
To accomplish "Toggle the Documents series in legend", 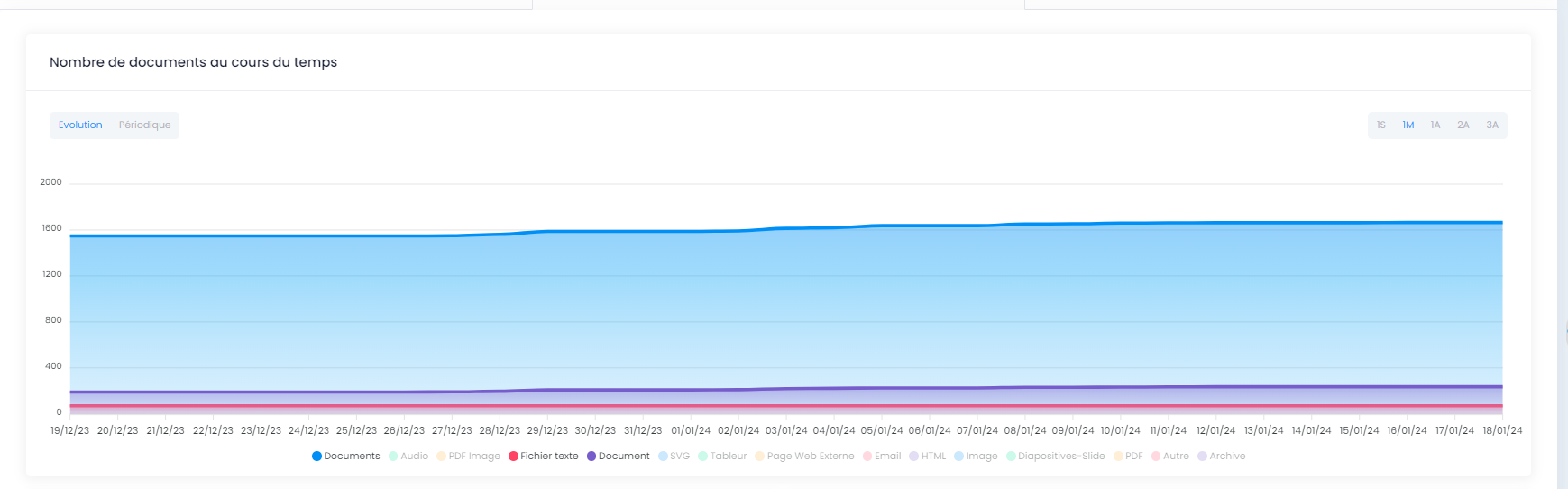I will click(x=346, y=457).
